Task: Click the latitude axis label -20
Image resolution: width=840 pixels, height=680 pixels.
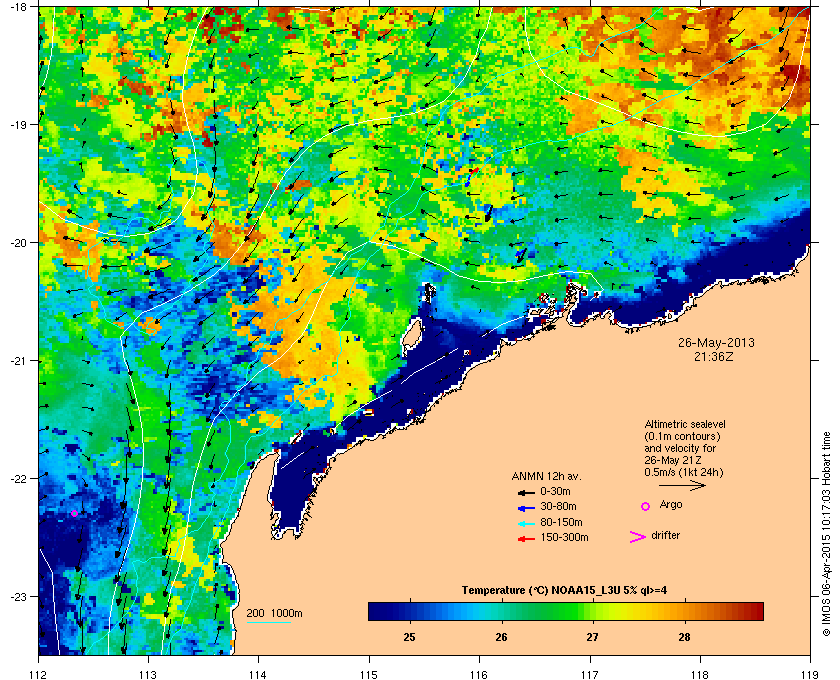Action: coord(18,243)
